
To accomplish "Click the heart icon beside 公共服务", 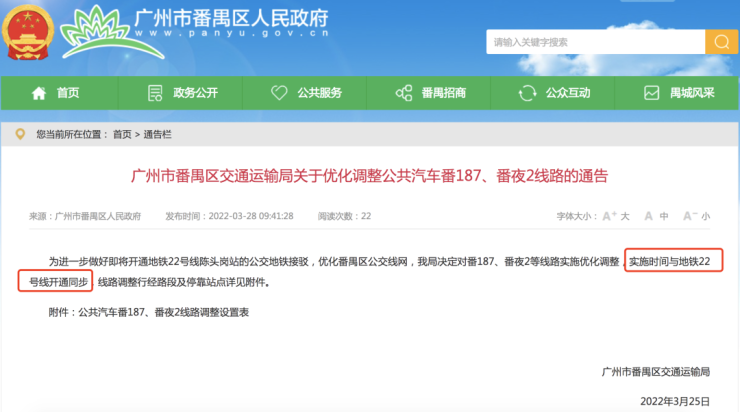I will coord(279,93).
